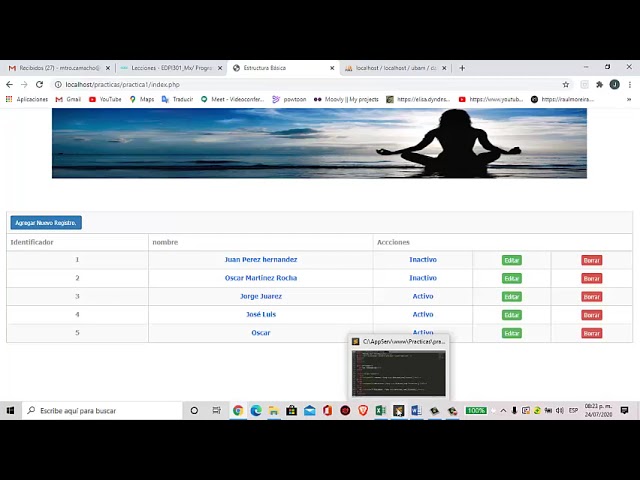Open Google Chrome from the taskbar

238,410
